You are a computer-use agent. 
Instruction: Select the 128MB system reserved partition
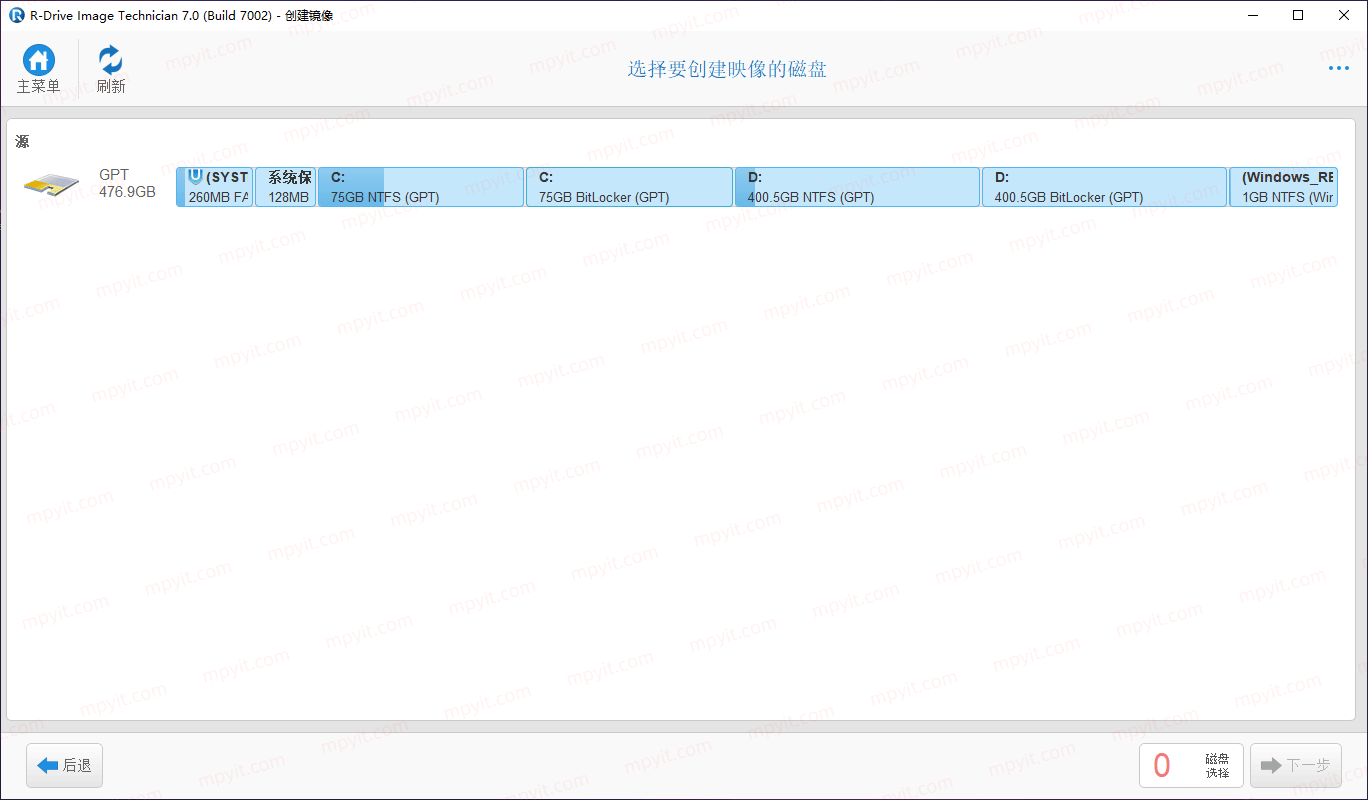click(286, 187)
